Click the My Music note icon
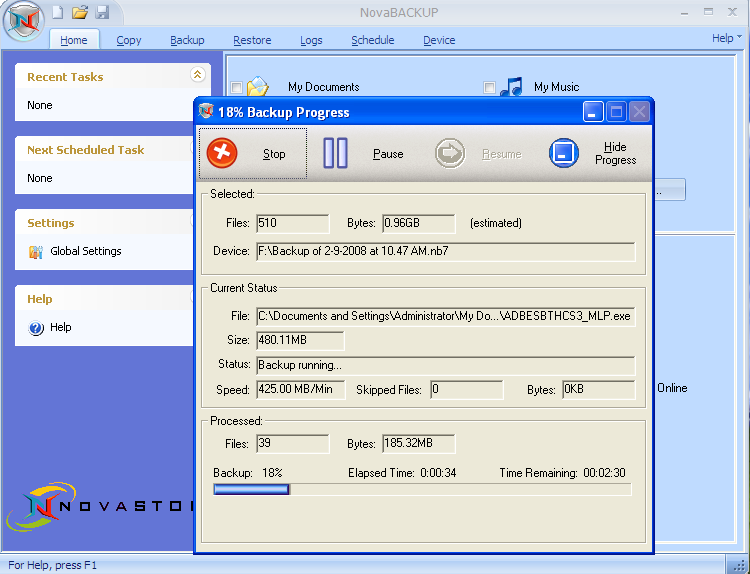 pyautogui.click(x=511, y=86)
